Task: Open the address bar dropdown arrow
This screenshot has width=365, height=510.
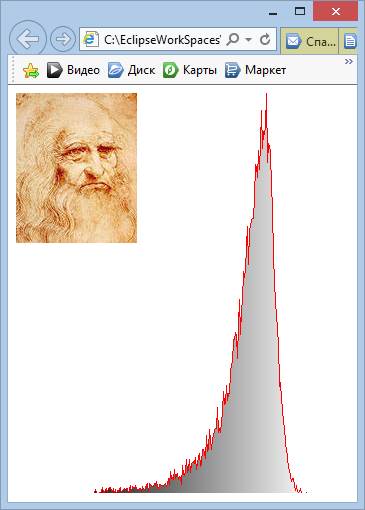Action: click(248, 40)
